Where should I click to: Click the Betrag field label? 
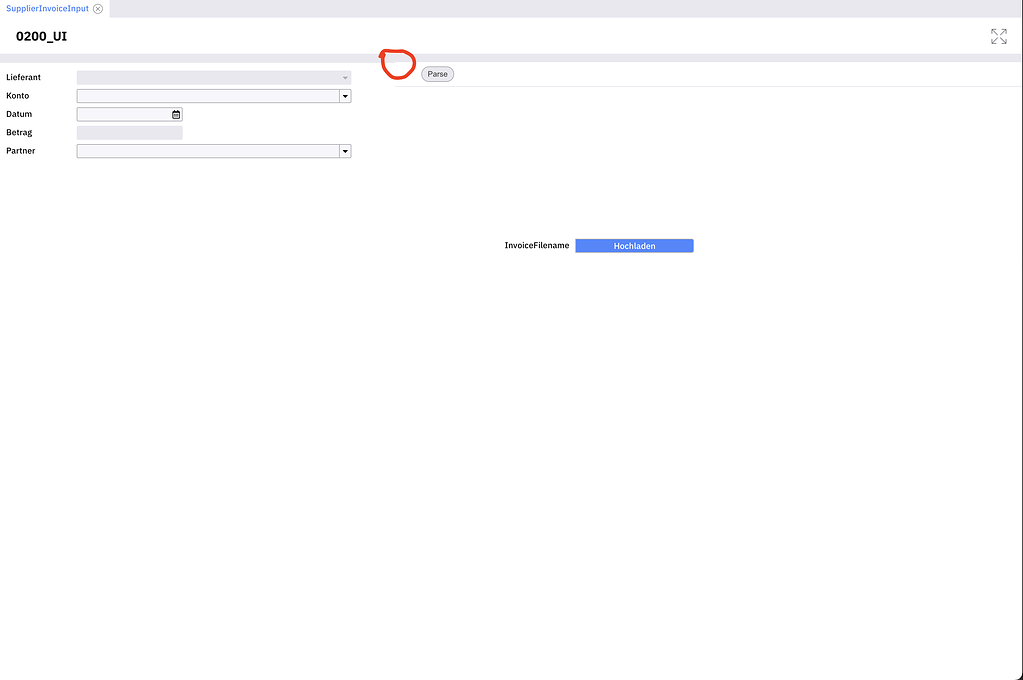point(18,132)
